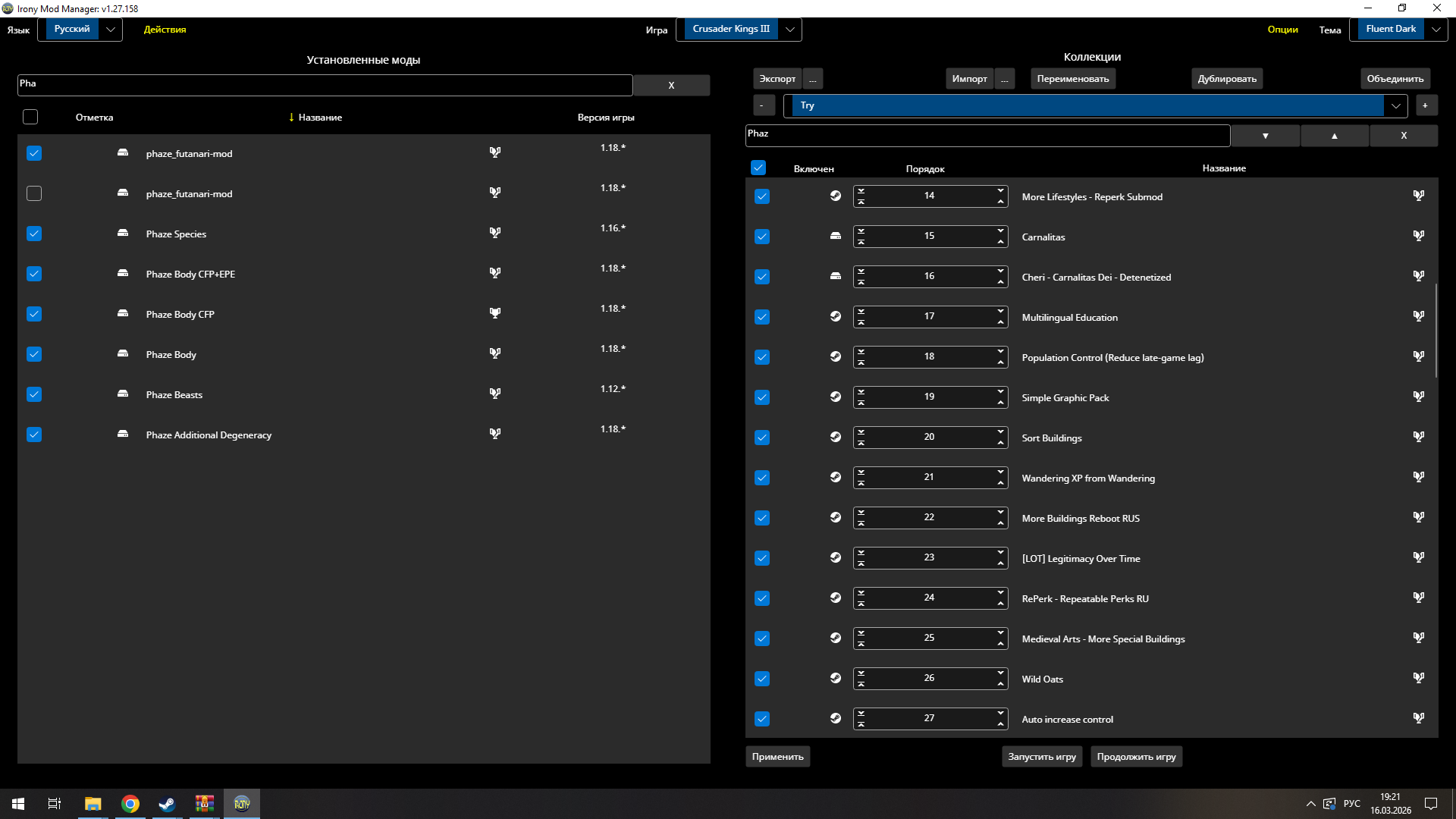Open the extra options button beside Импорт
The width and height of the screenshot is (1456, 819).
point(1005,79)
